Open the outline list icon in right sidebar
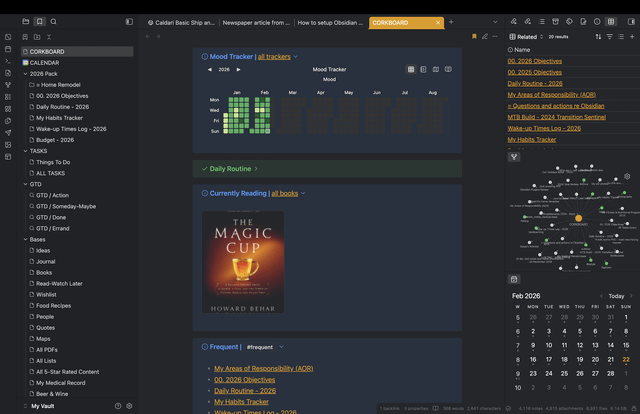640x414 pixels. (x=542, y=22)
